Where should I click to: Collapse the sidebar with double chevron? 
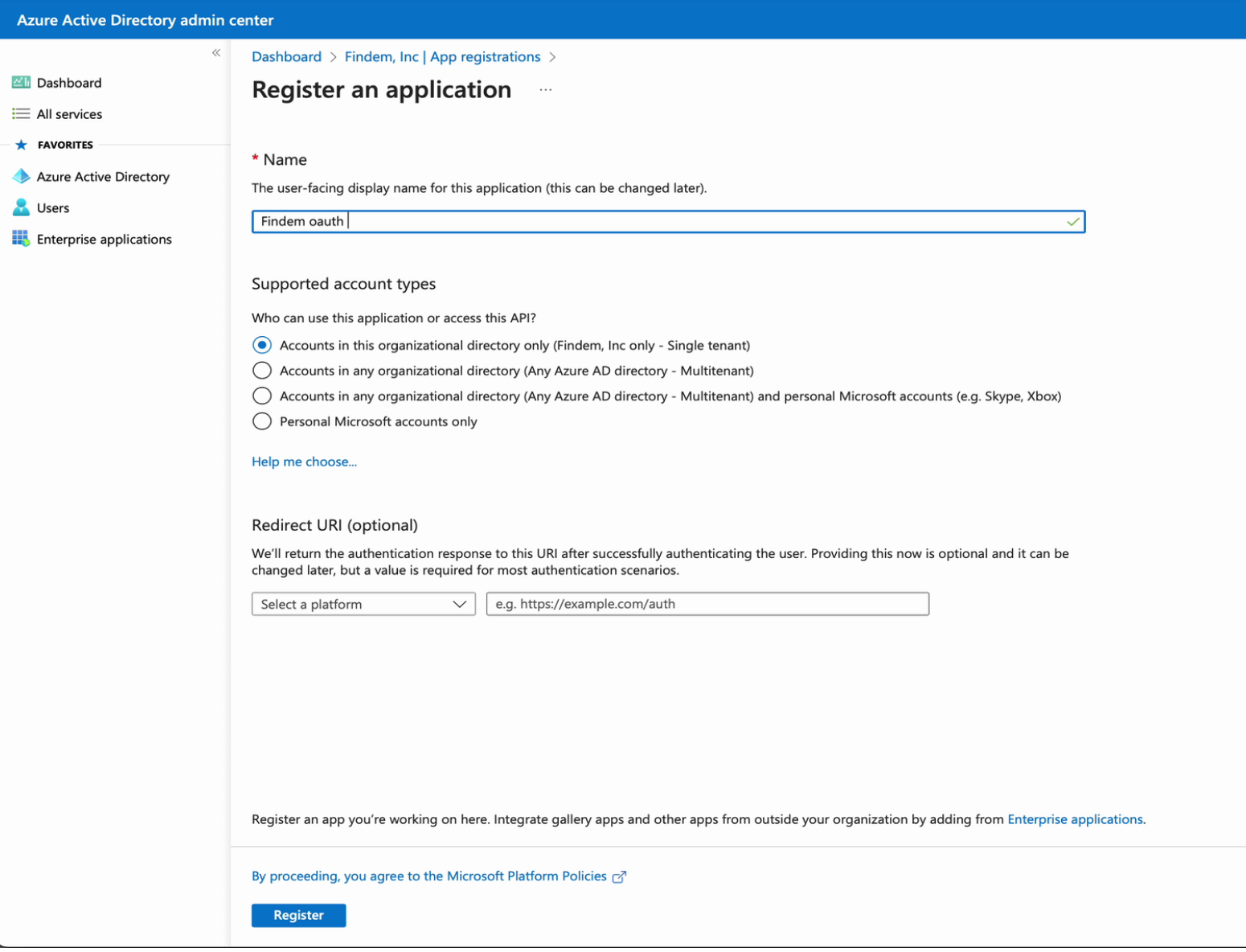(216, 53)
